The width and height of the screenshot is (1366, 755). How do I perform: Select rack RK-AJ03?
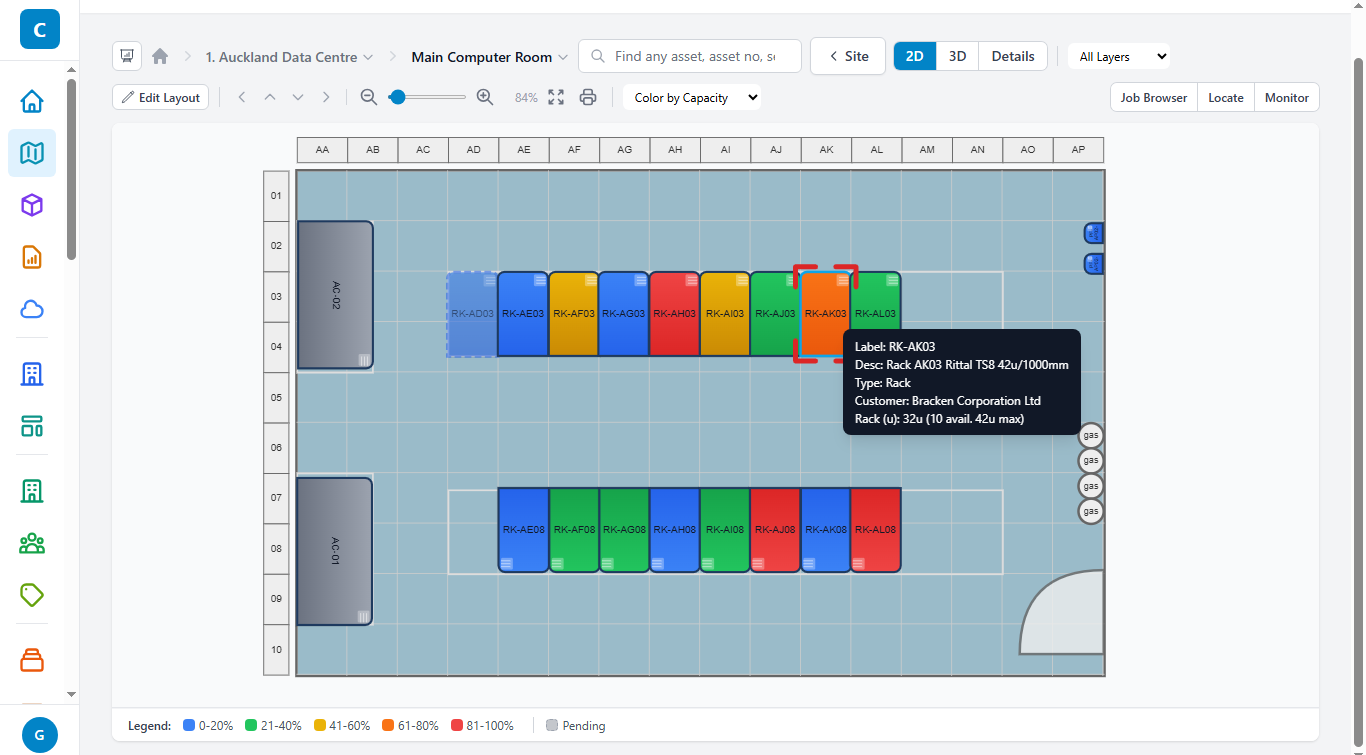click(x=775, y=314)
